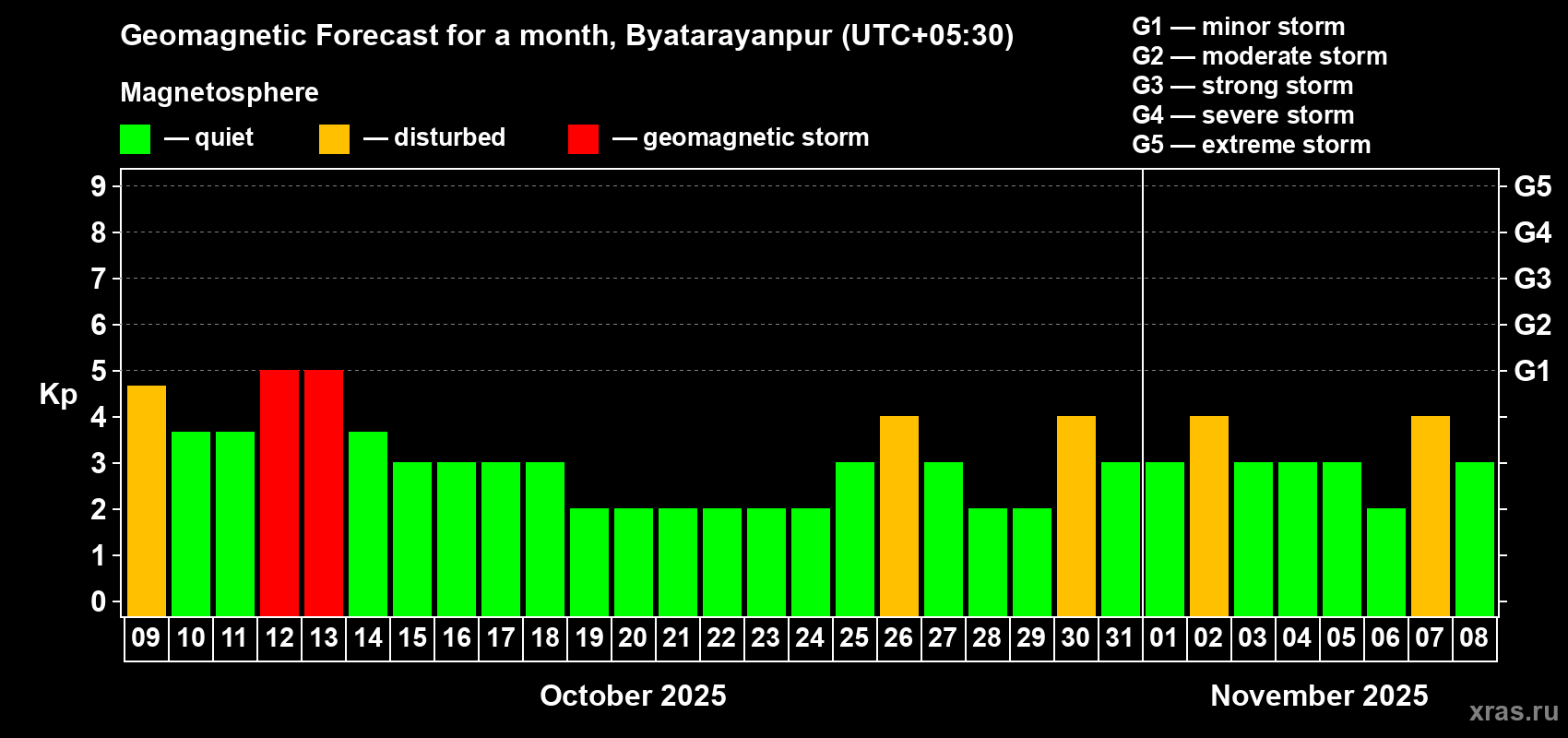This screenshot has height=738, width=1568.
Task: Select the 'Magnetosphere' heading
Action: pos(220,92)
